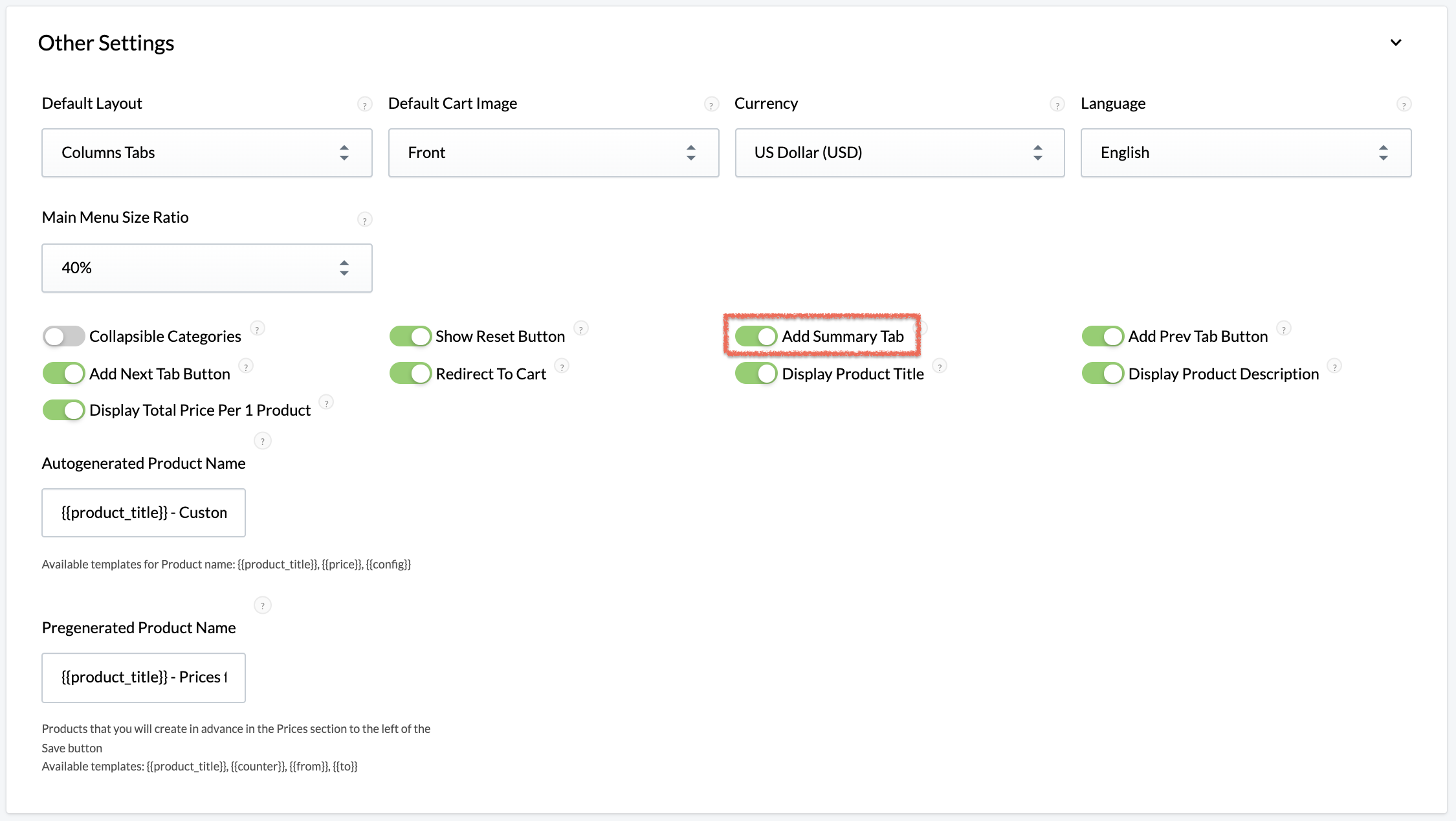
Task: Click help icon beside Display Product Description
Action: [x=1335, y=366]
